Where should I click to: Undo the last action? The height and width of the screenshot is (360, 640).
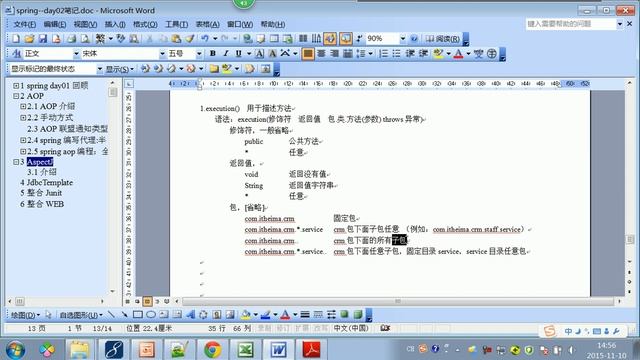pyautogui.click(x=205, y=39)
